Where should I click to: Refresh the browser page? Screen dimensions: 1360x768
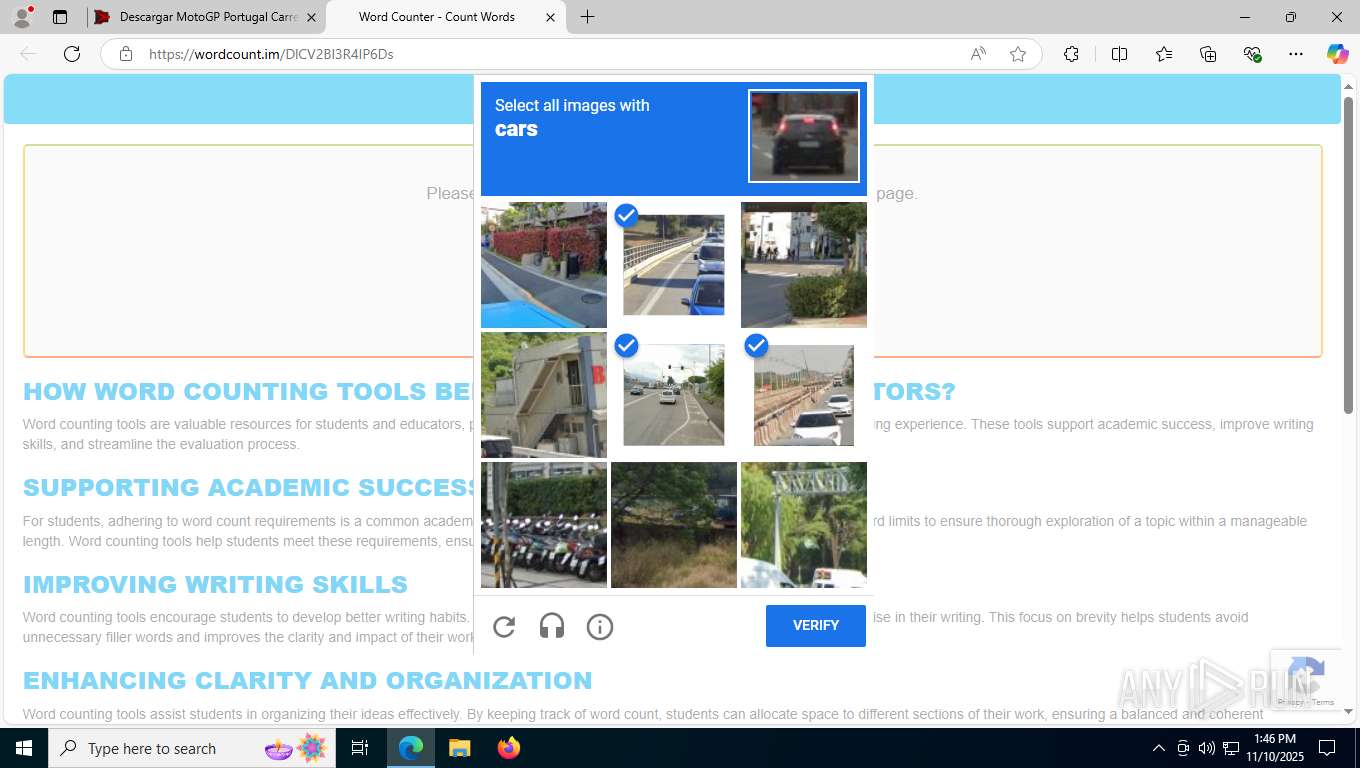click(72, 54)
